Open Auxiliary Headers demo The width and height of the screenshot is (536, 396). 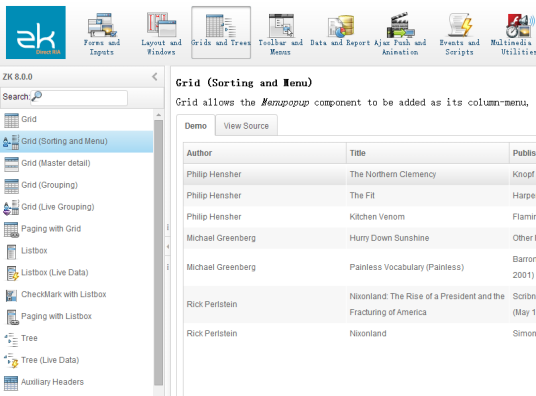tap(77, 382)
